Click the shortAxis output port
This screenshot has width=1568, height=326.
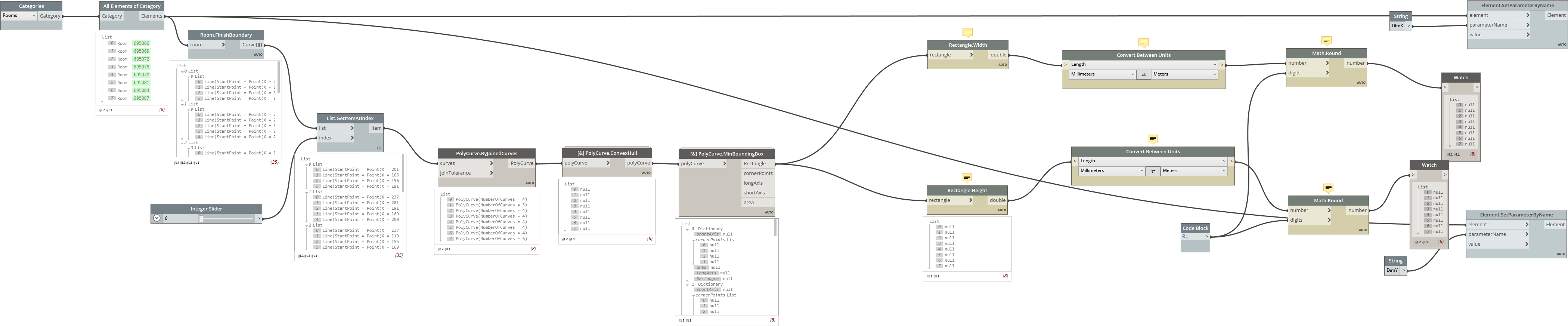pyautogui.click(x=757, y=193)
